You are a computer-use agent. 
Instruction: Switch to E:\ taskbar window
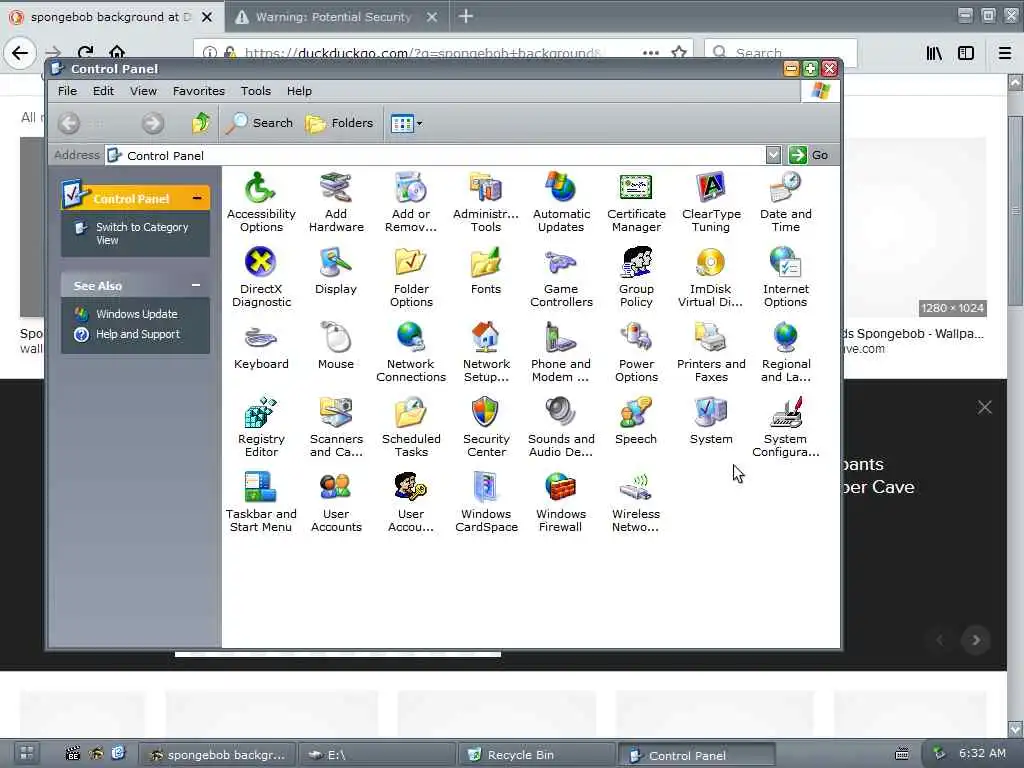point(377,755)
